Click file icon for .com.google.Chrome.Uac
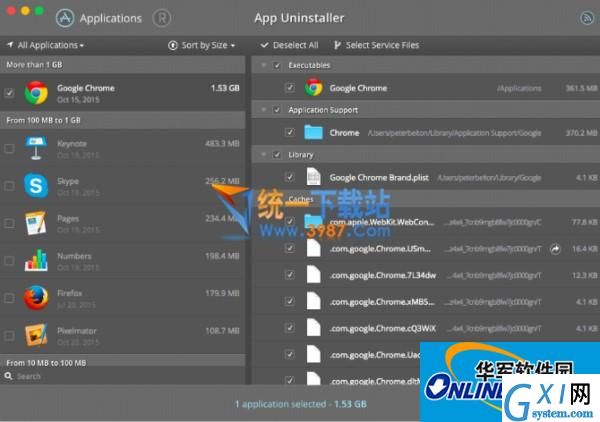600x422 pixels. 313,354
